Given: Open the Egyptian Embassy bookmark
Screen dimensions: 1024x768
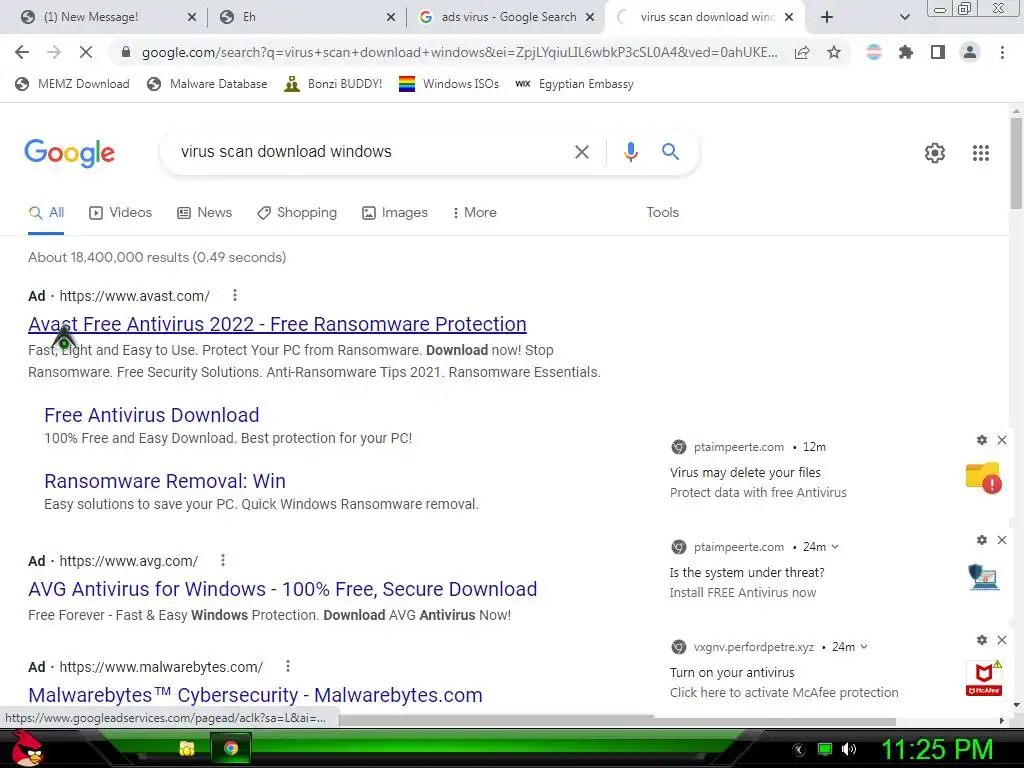Looking at the screenshot, I should pos(574,84).
